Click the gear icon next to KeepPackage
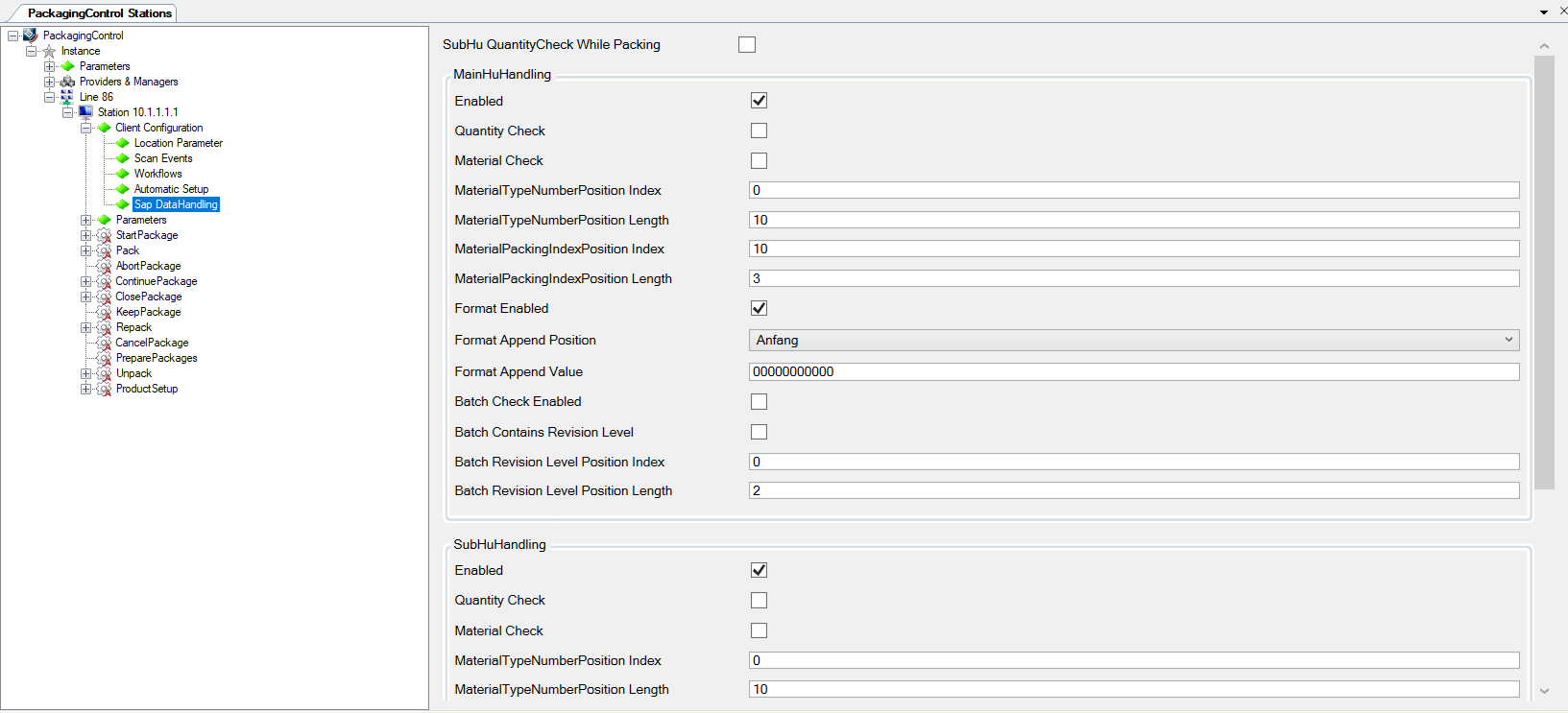The image size is (1568, 713). (x=104, y=312)
